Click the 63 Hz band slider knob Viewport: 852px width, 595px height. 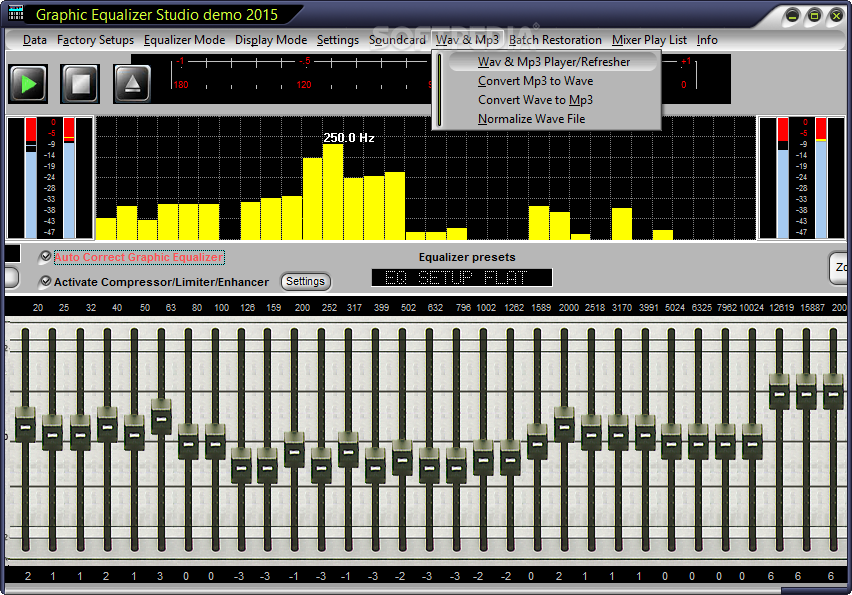[161, 417]
